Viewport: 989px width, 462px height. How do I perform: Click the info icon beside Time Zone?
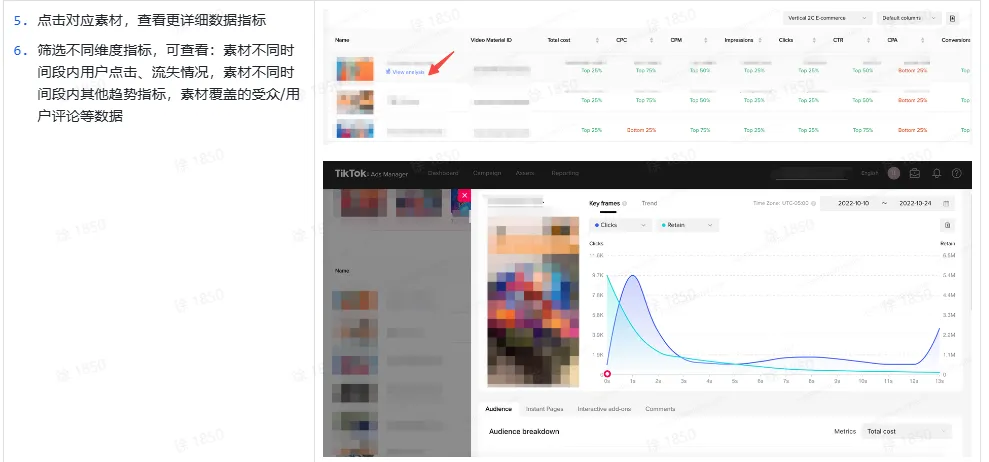[x=814, y=203]
